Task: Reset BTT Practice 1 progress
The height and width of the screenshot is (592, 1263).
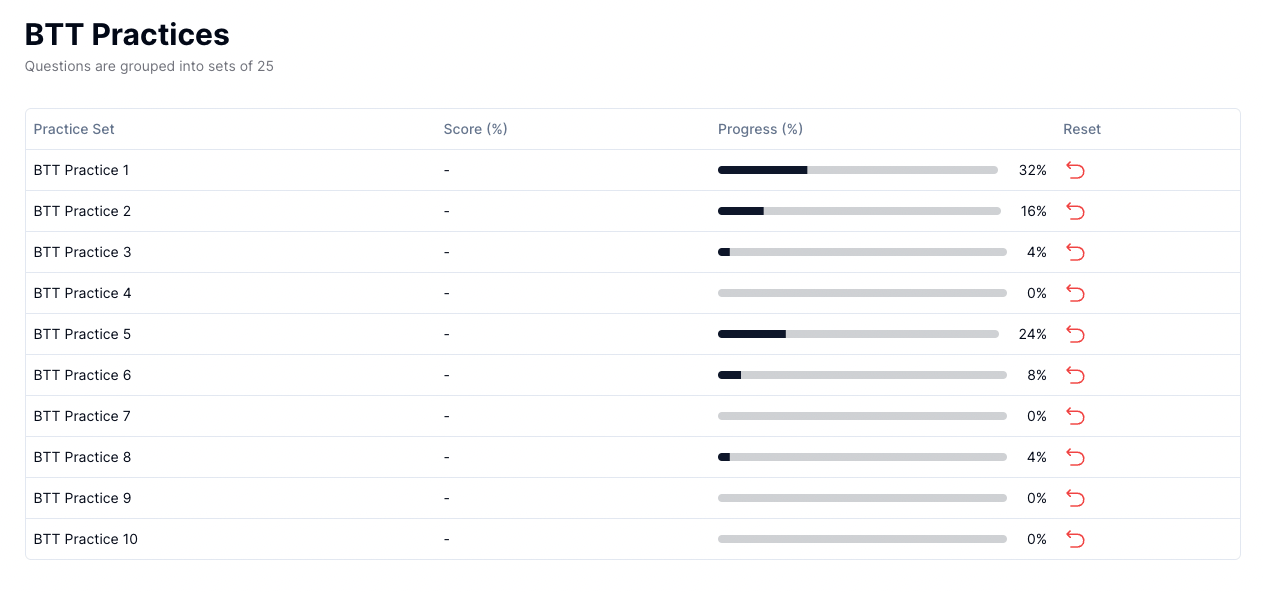Action: pyautogui.click(x=1075, y=170)
